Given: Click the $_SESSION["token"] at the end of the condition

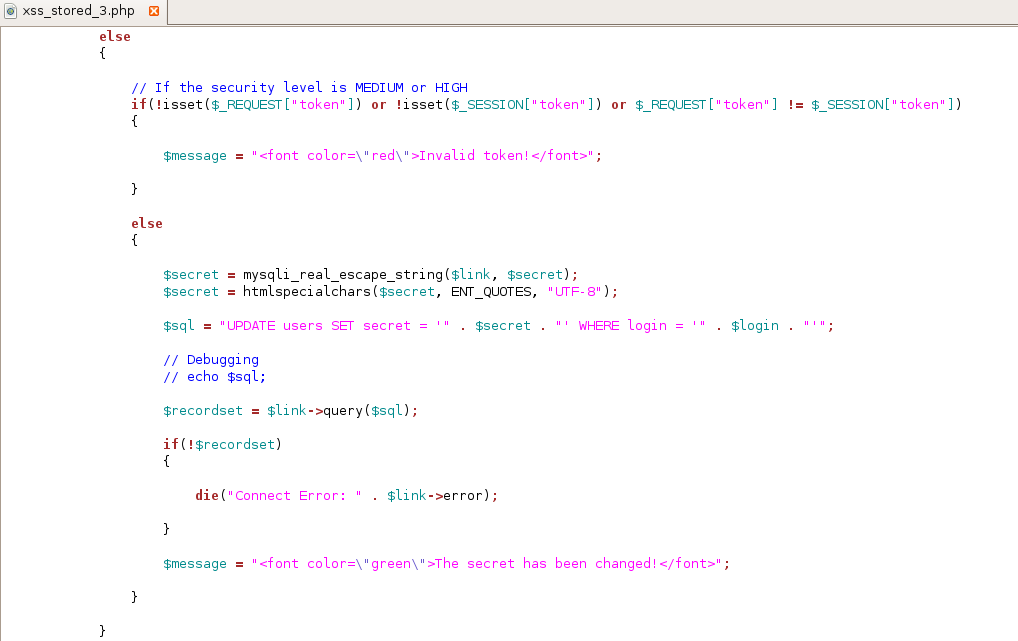Looking at the screenshot, I should (882, 105).
